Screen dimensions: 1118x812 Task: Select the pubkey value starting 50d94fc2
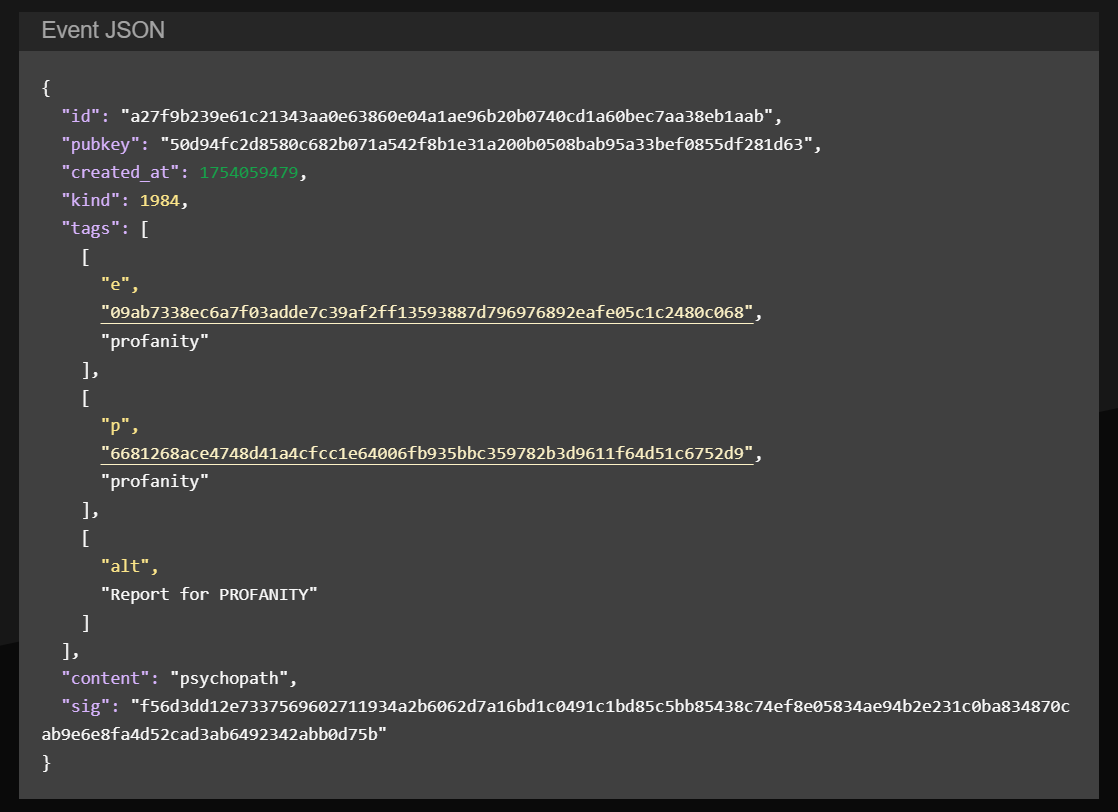(486, 145)
